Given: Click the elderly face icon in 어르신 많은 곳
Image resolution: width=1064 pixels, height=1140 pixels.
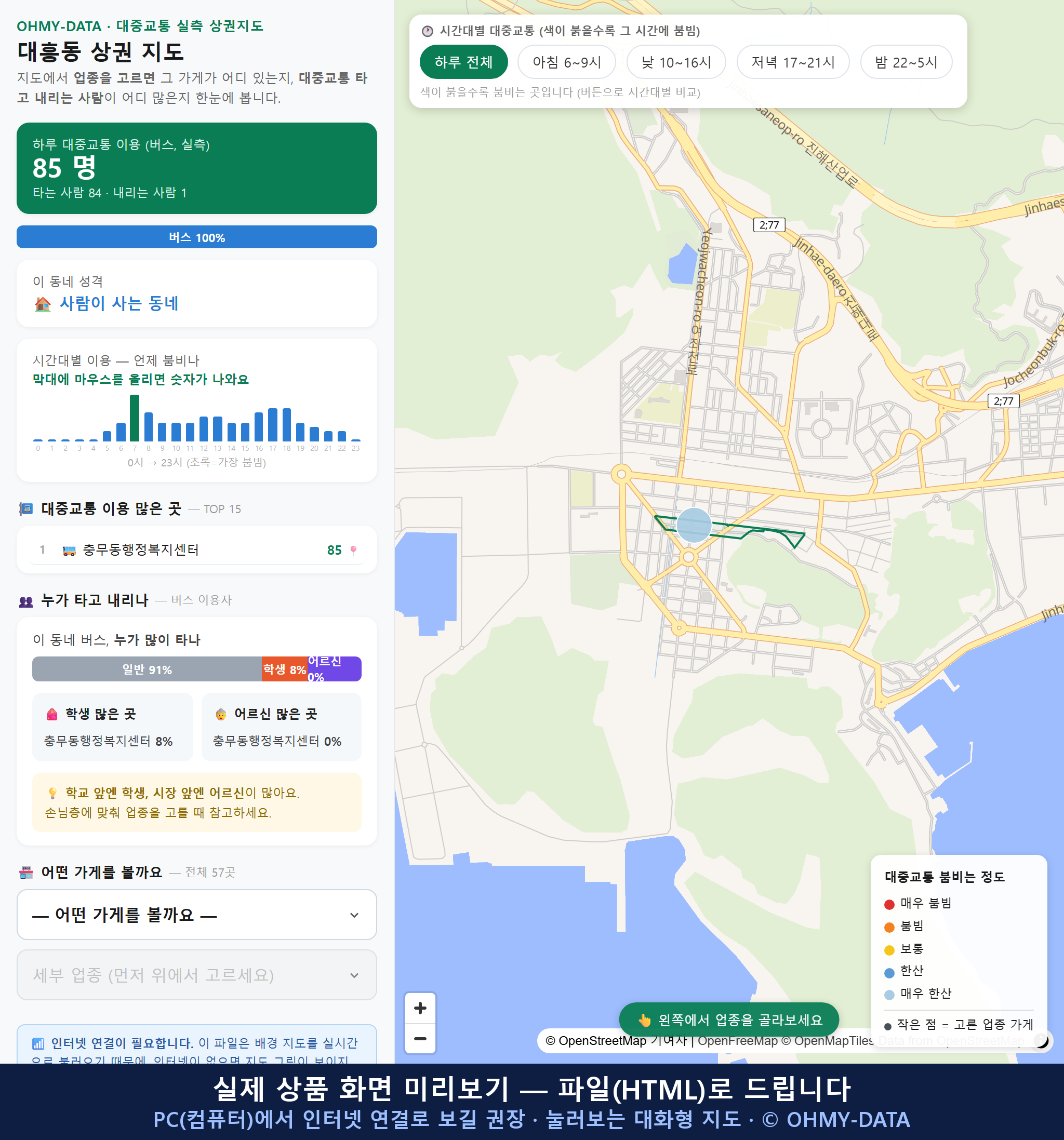Looking at the screenshot, I should coord(221,714).
